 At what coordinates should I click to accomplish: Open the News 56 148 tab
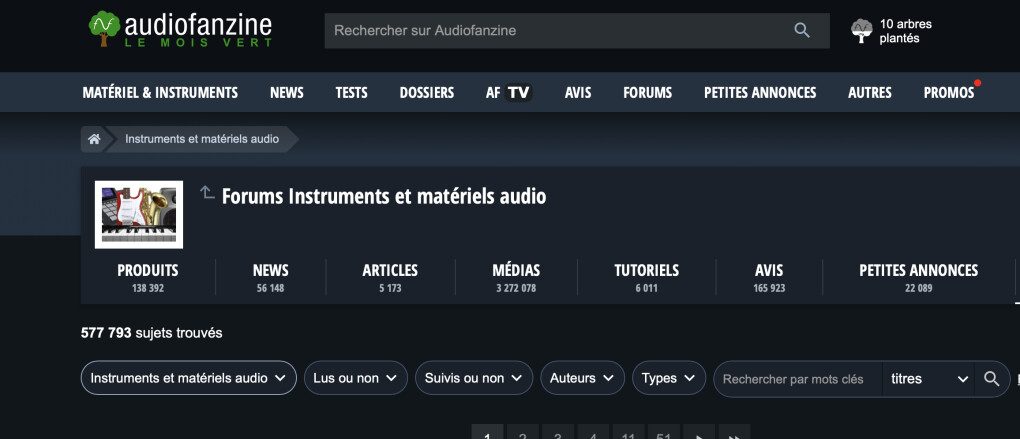coord(270,278)
